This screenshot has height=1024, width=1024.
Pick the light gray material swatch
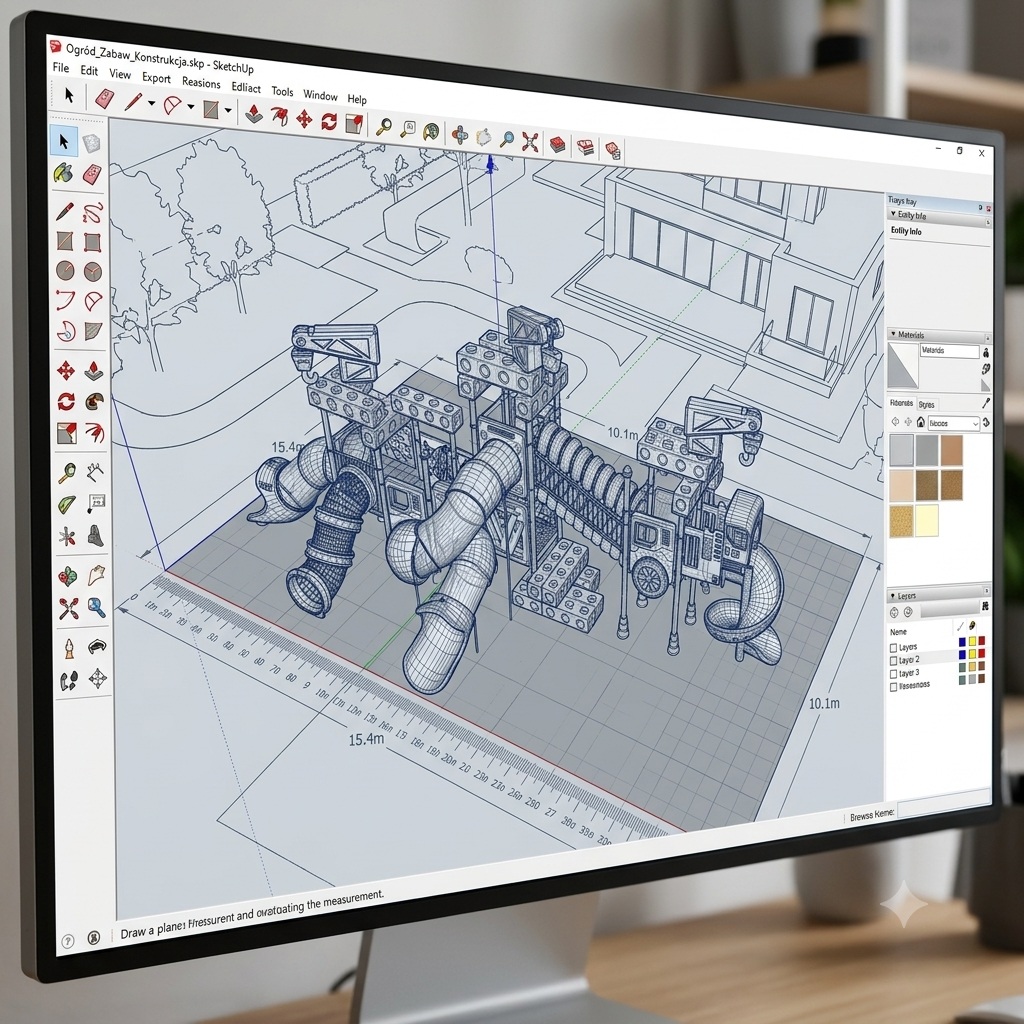(901, 451)
